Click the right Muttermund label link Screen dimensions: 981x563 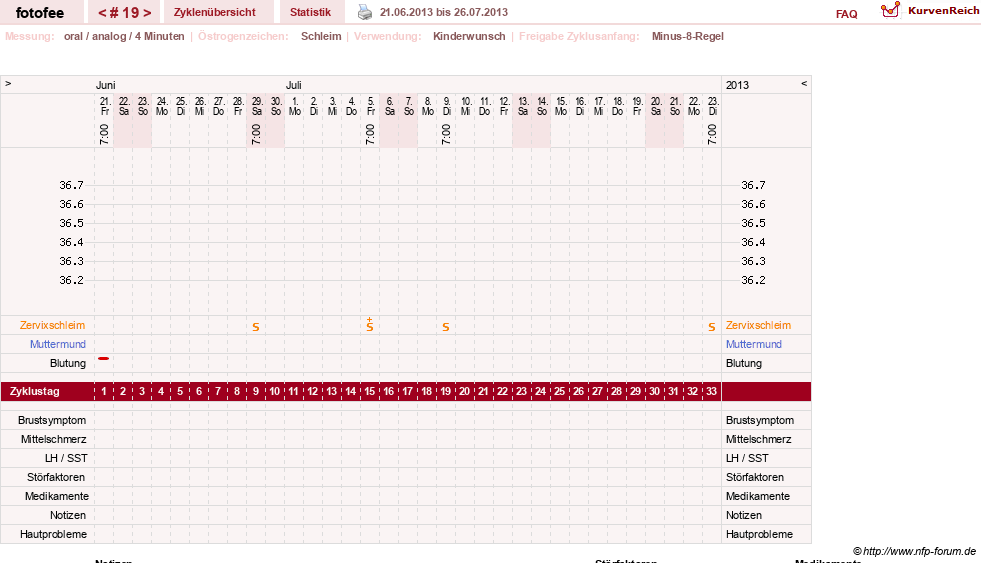point(754,344)
